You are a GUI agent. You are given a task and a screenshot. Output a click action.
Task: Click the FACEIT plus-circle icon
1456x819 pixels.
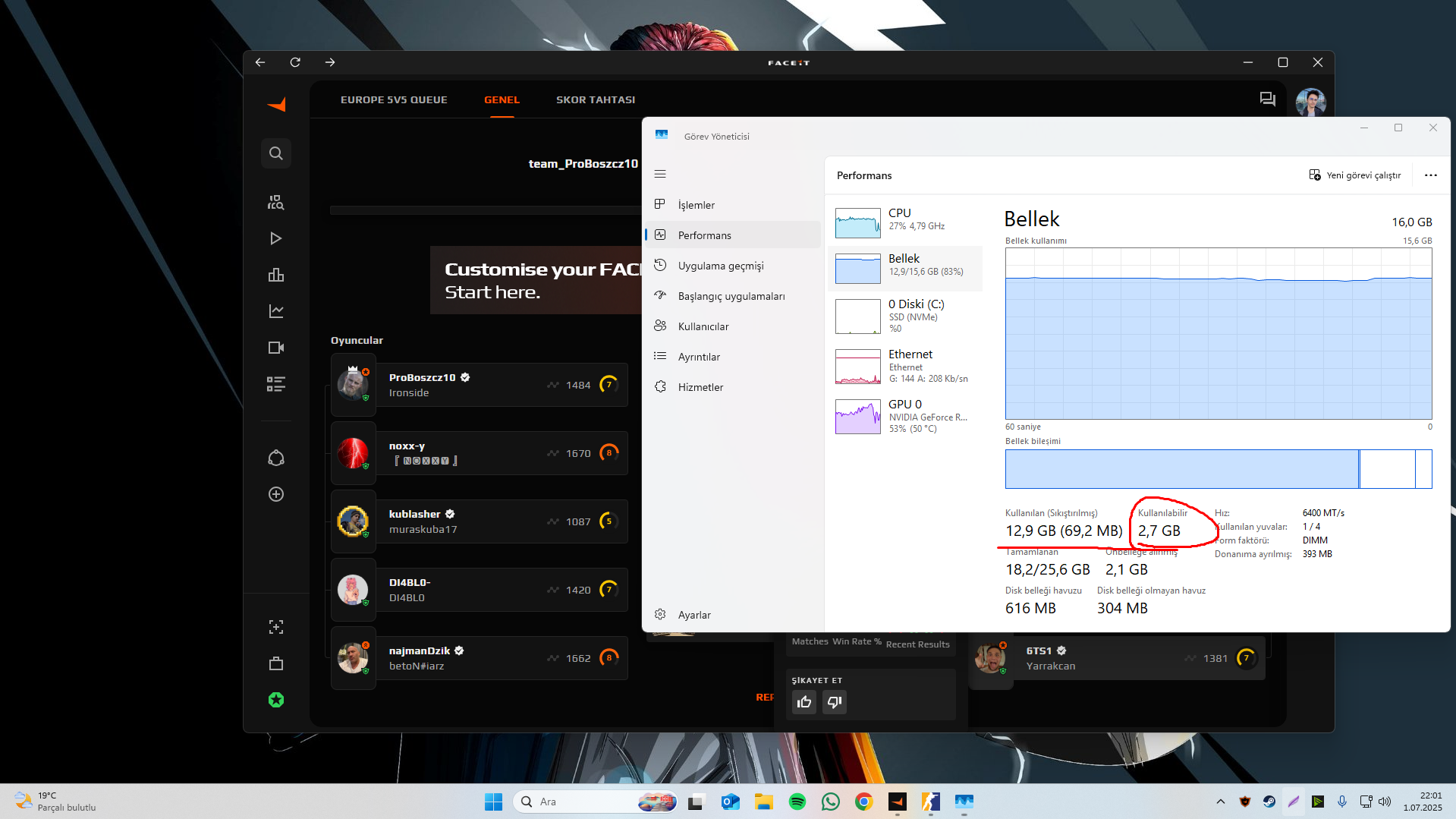point(276,494)
